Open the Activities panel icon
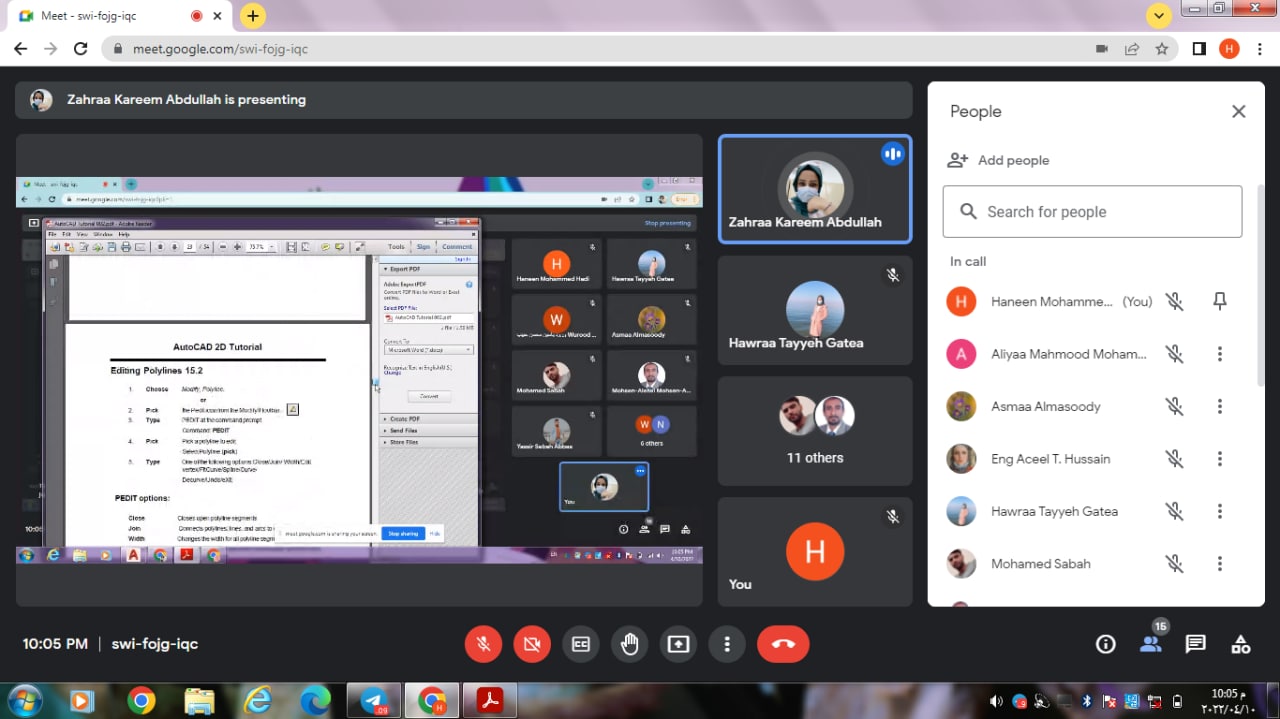This screenshot has width=1280, height=719. [1240, 645]
